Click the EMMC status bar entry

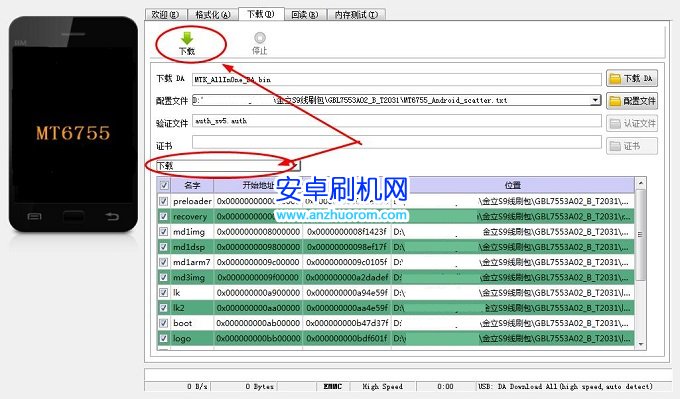tap(333, 386)
